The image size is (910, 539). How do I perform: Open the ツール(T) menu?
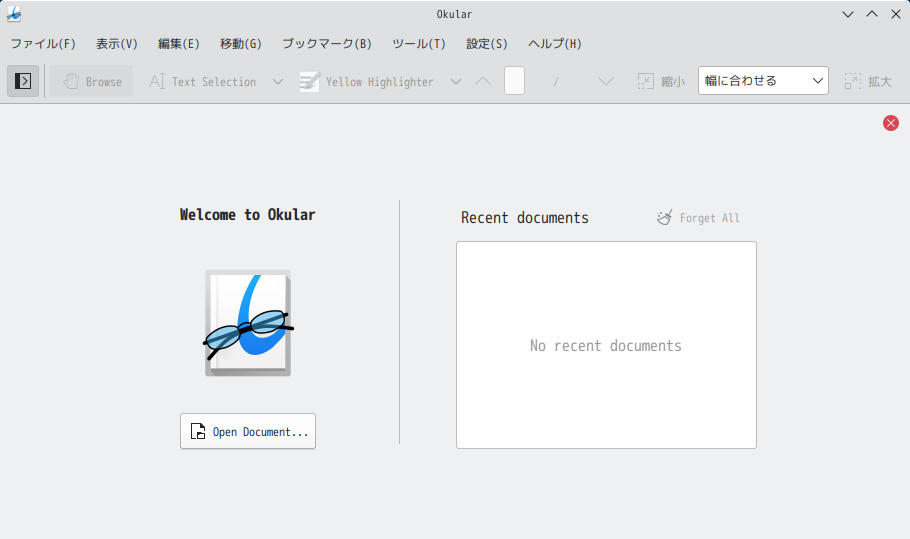tap(419, 44)
